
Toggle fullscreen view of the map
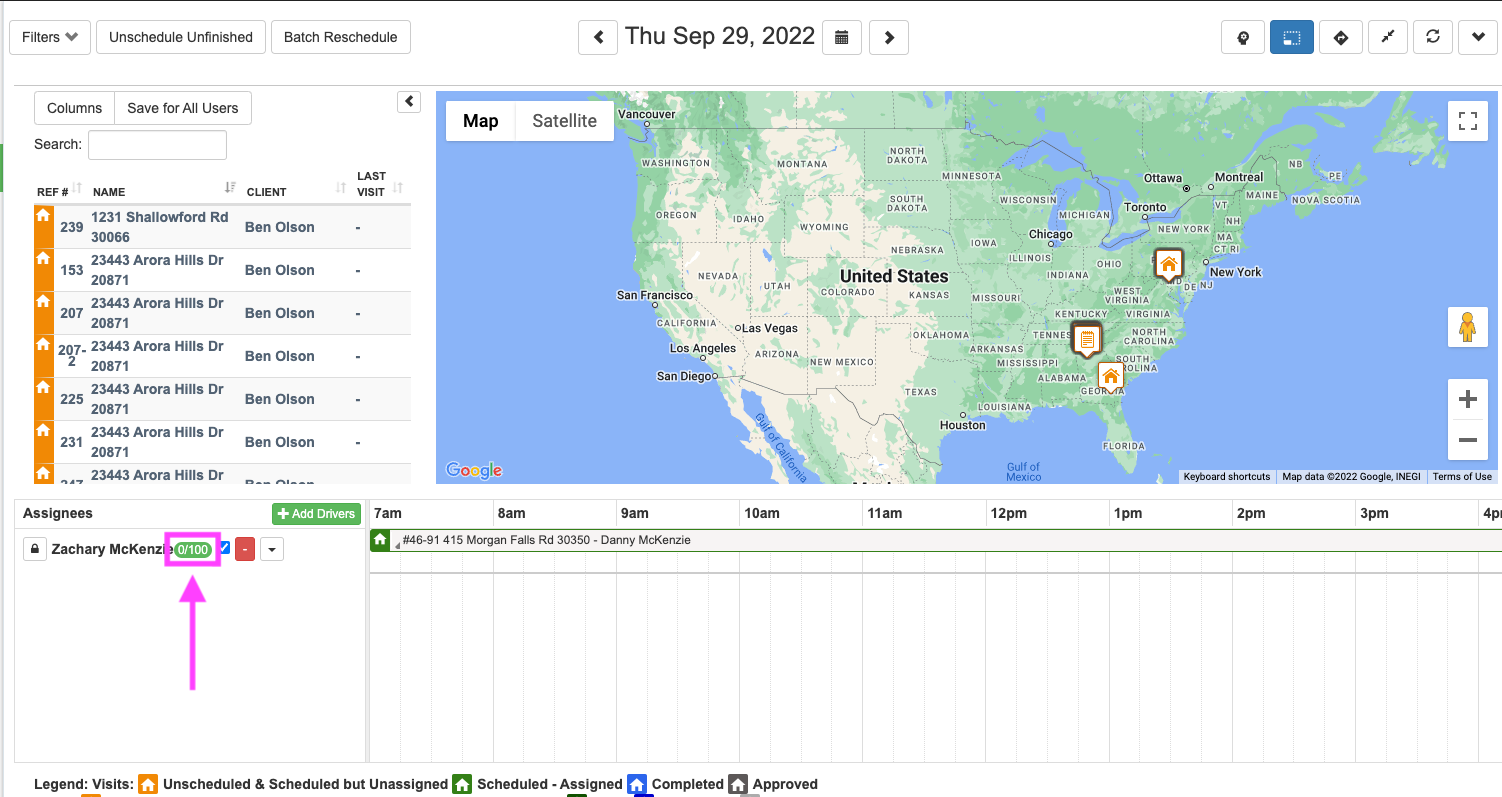point(1467,121)
